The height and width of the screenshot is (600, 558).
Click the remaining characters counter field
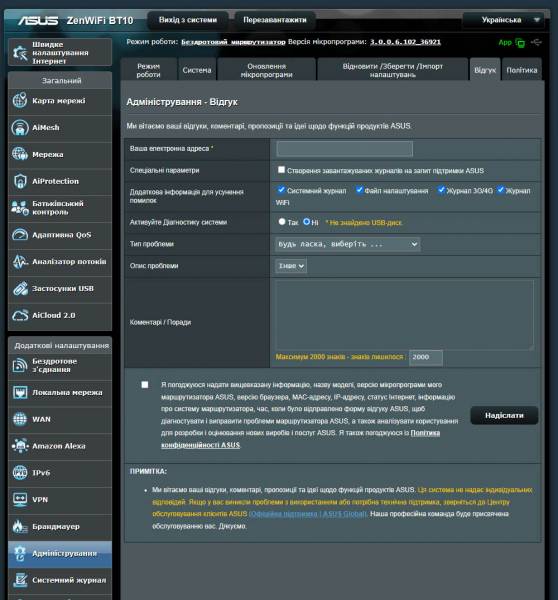426,357
